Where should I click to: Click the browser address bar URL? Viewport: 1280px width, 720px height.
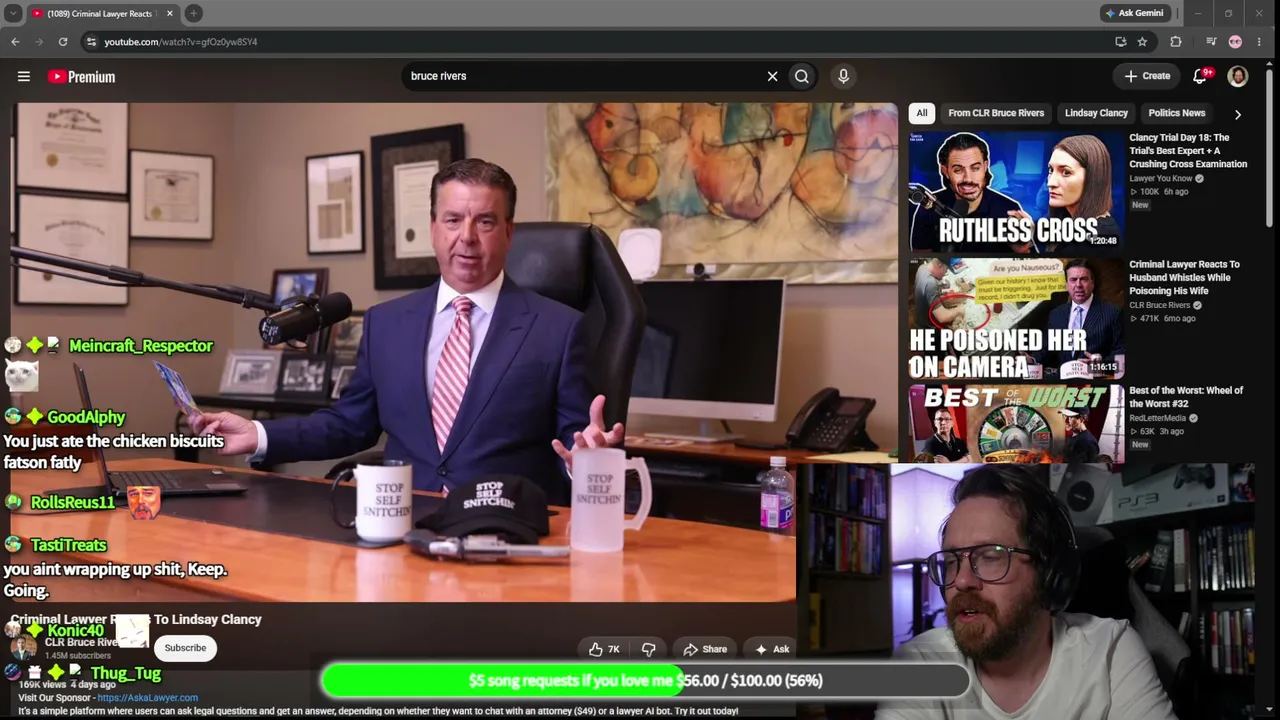180,42
